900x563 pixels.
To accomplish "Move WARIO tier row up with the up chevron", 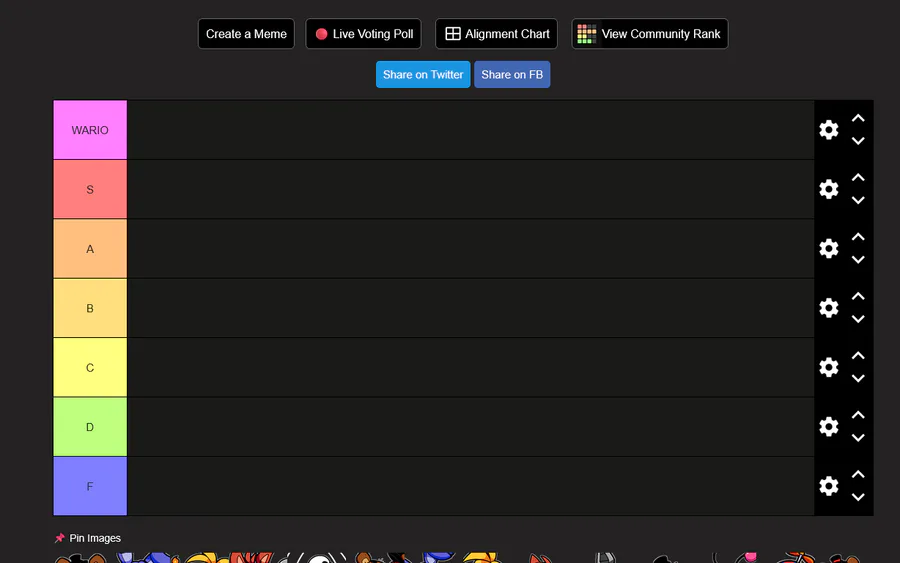I will click(x=858, y=118).
